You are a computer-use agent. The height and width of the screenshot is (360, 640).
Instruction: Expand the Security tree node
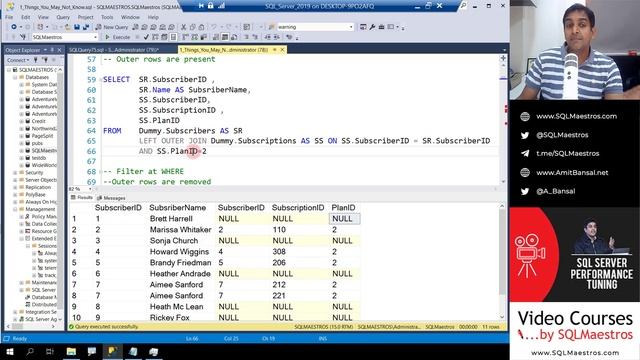(15, 173)
